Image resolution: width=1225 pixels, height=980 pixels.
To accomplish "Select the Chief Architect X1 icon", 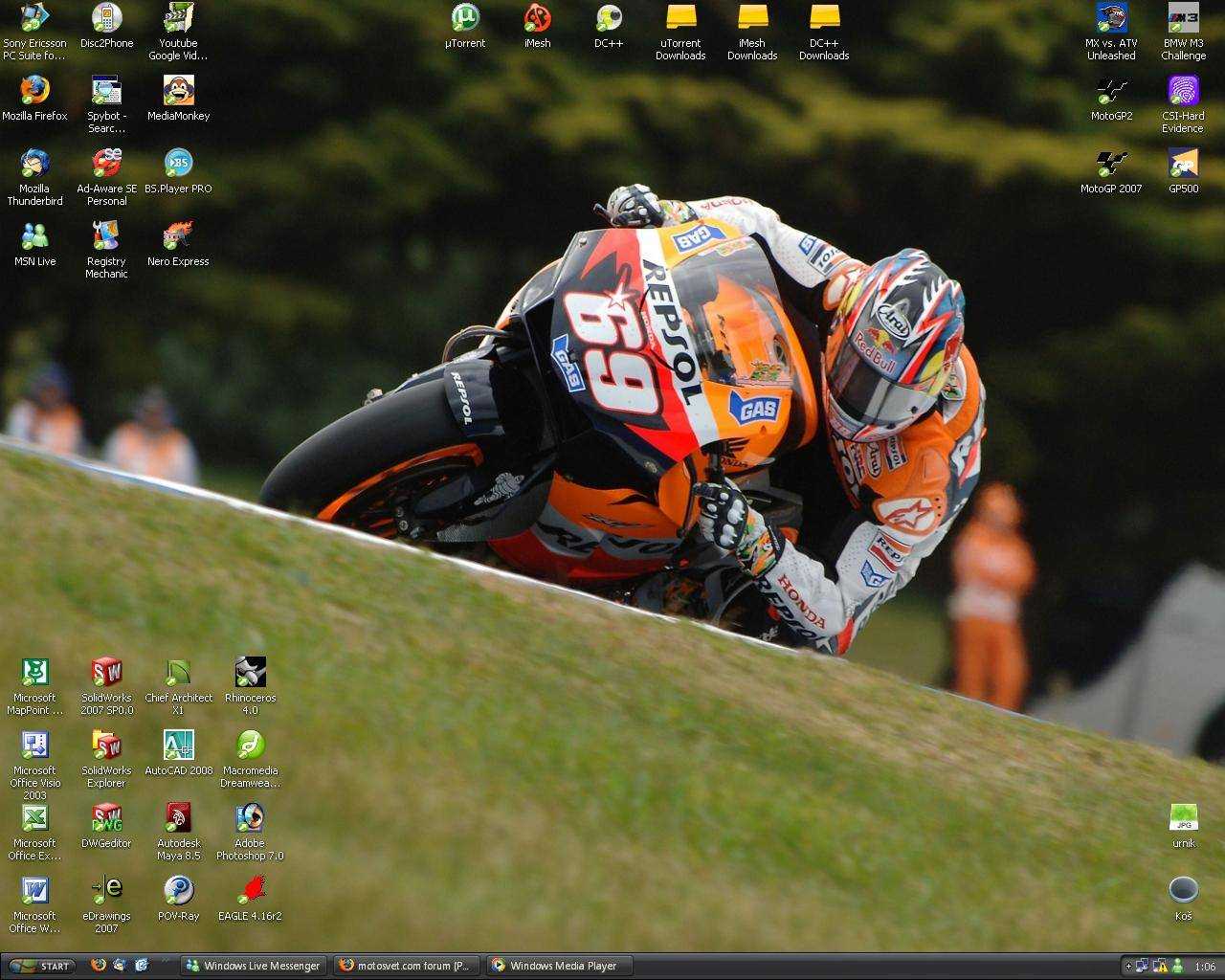I will pyautogui.click(x=178, y=686).
